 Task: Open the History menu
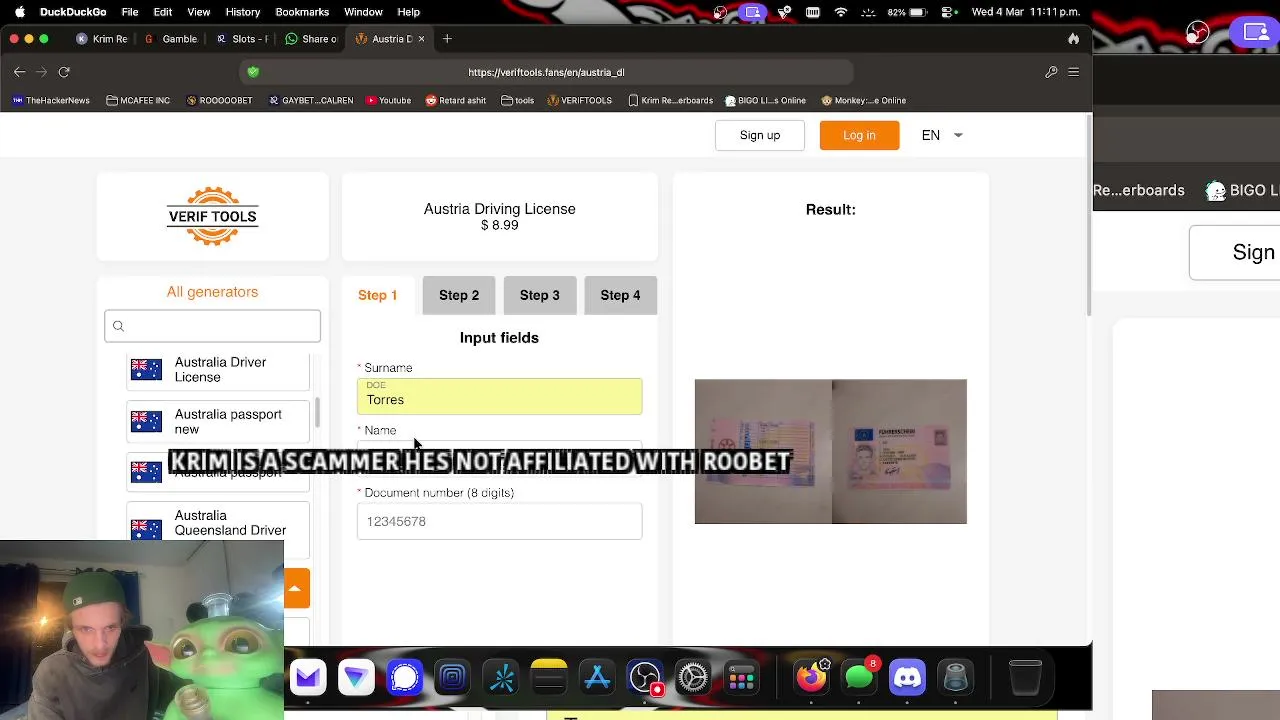click(242, 12)
